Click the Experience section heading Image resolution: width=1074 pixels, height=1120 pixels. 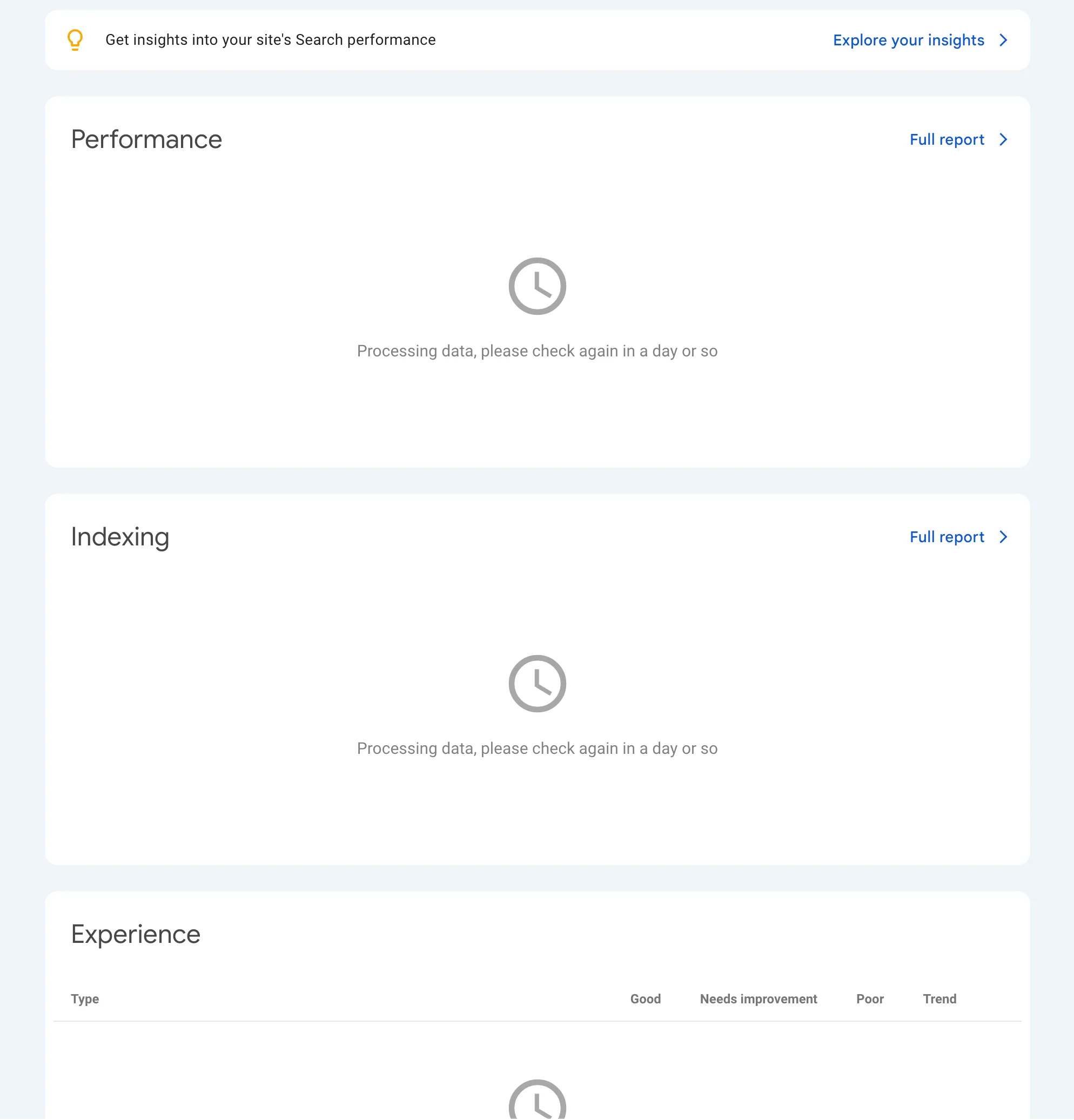click(x=136, y=935)
